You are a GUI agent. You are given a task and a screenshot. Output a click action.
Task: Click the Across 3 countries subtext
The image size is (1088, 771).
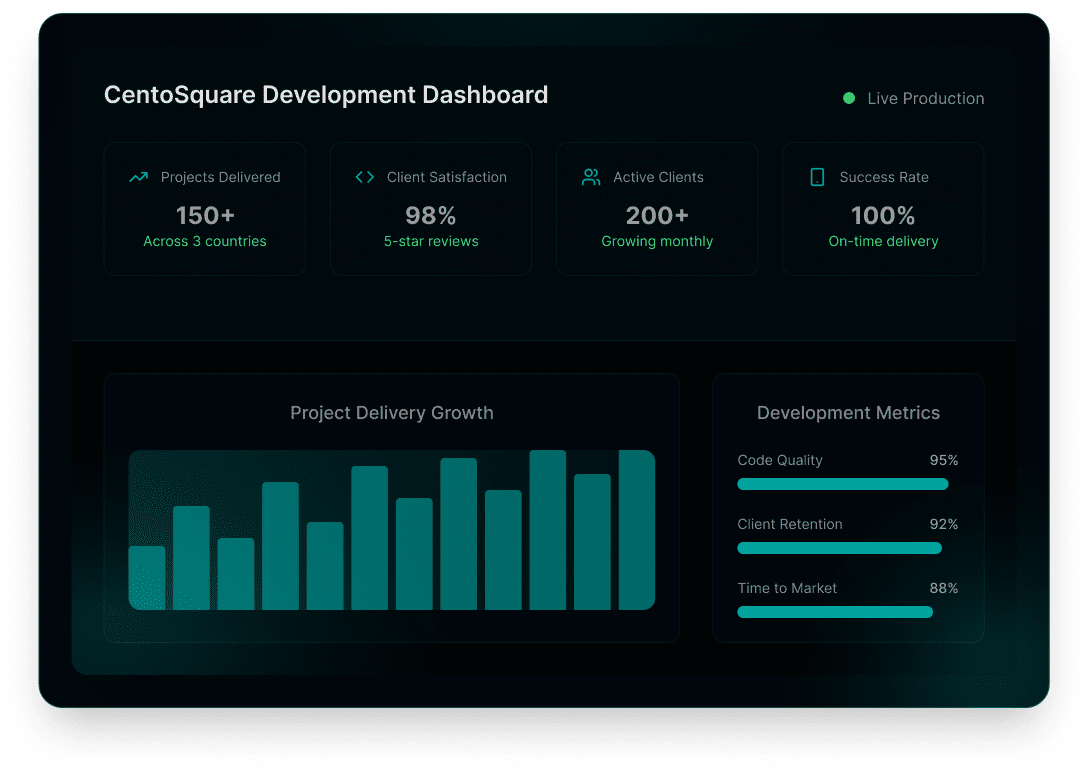click(x=205, y=241)
